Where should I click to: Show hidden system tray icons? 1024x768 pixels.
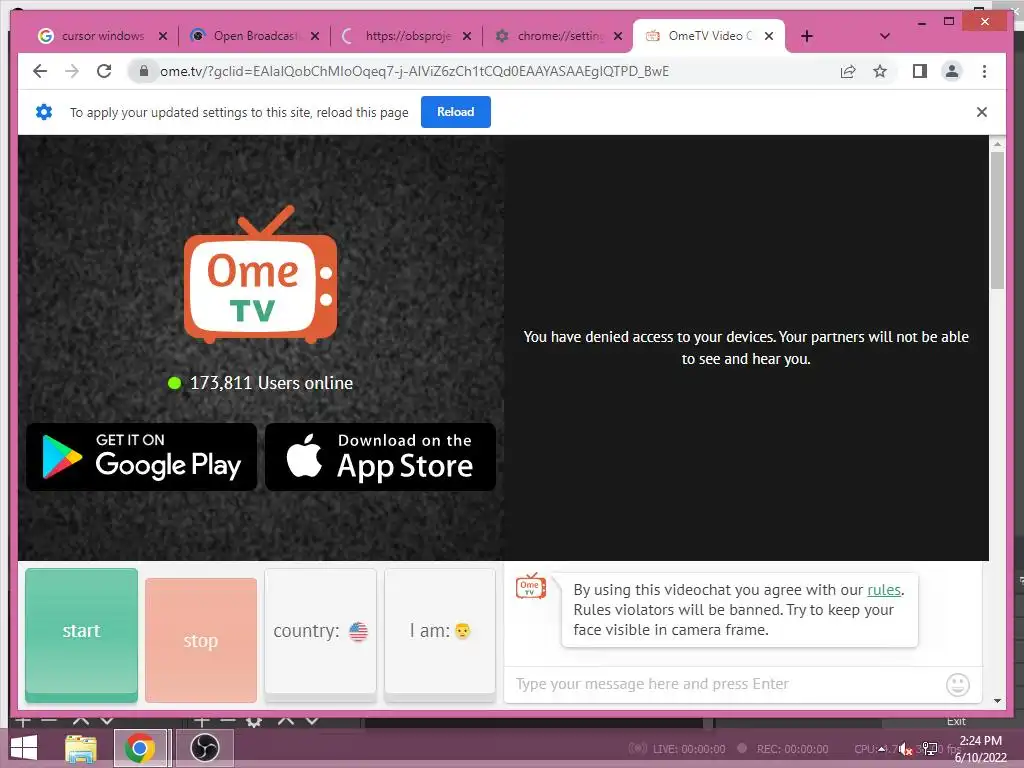coord(882,748)
